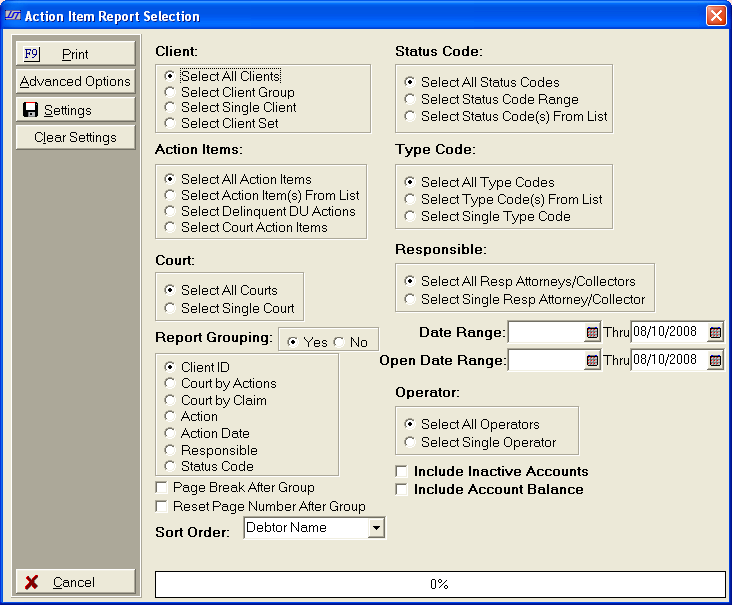
Task: Check Page Break After Group
Action: coord(162,488)
